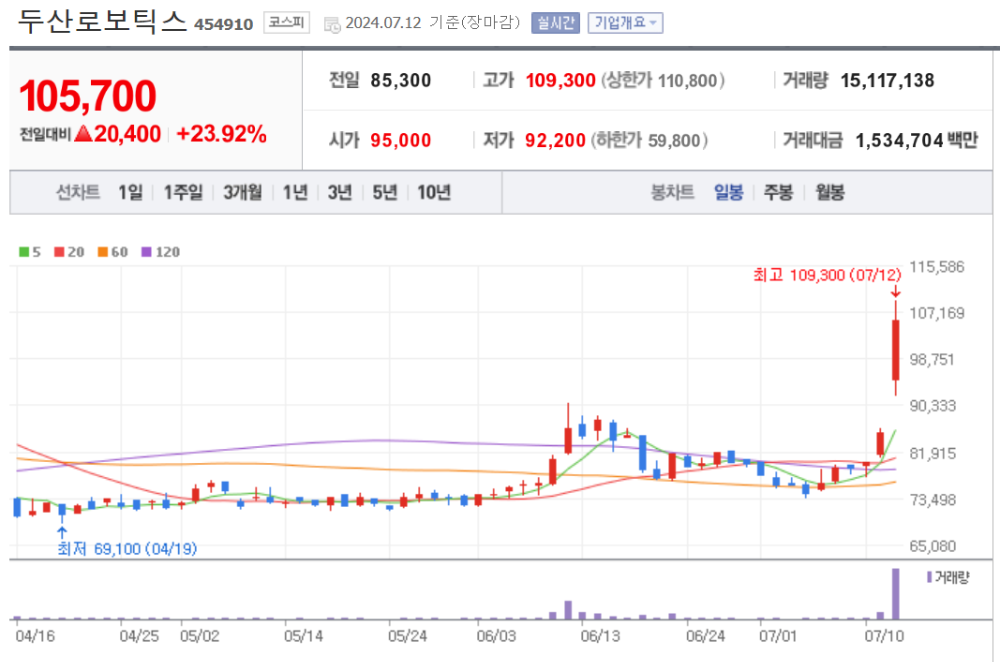Select the 3개월 line chart tab

pyautogui.click(x=242, y=192)
